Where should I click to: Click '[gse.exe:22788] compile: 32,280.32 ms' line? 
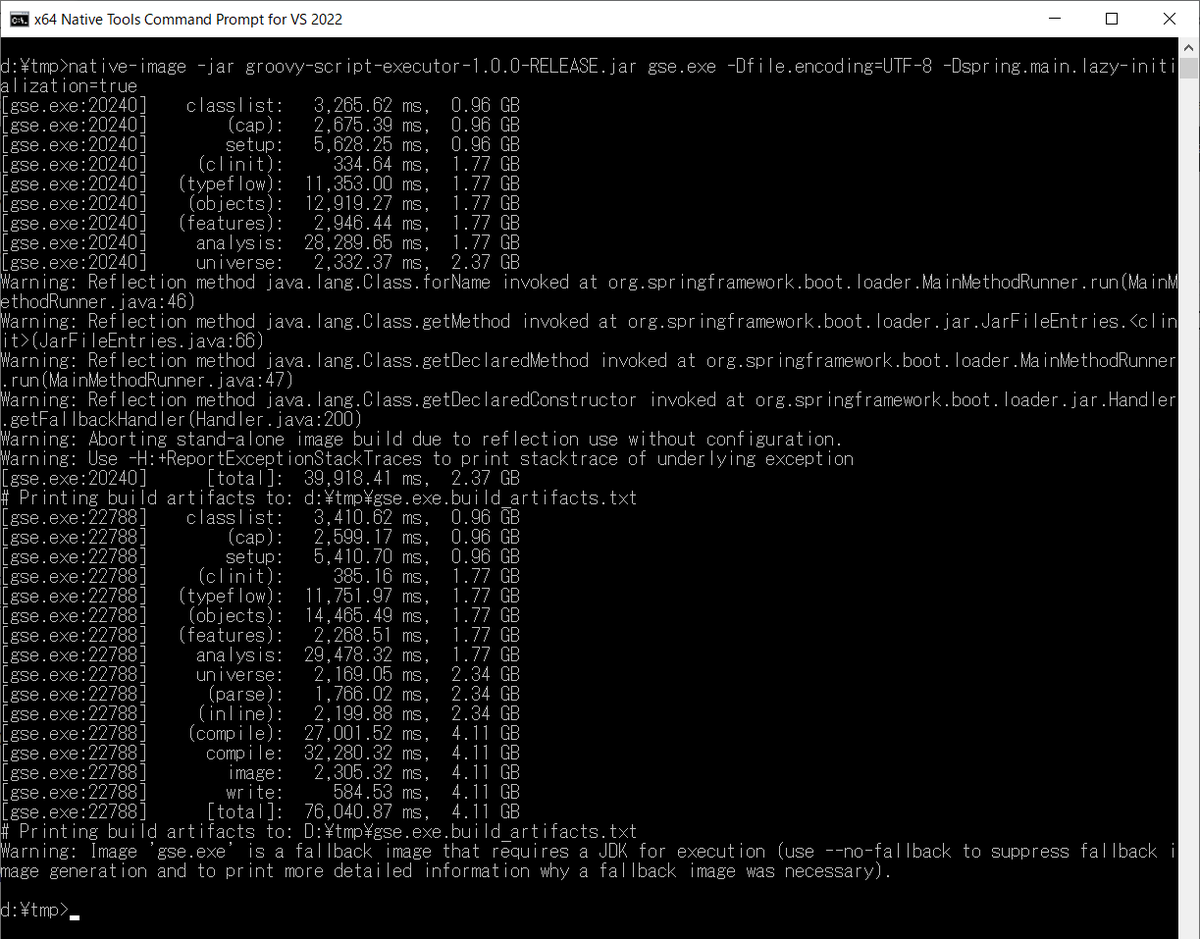tap(261, 753)
